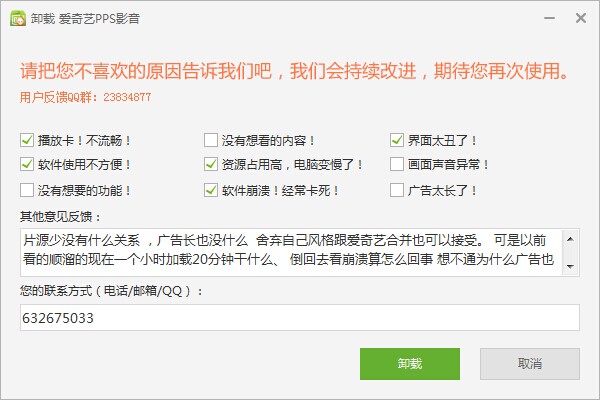Toggle 软件使用不方便！ checkbox
The image size is (600, 400).
point(27,164)
